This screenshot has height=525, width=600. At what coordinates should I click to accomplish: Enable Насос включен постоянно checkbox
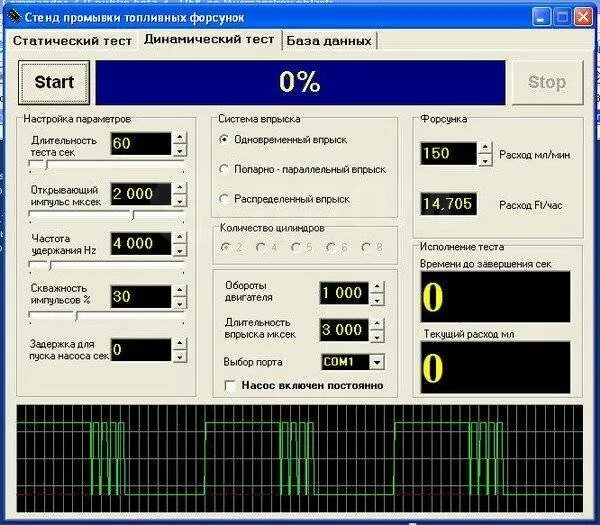(230, 386)
